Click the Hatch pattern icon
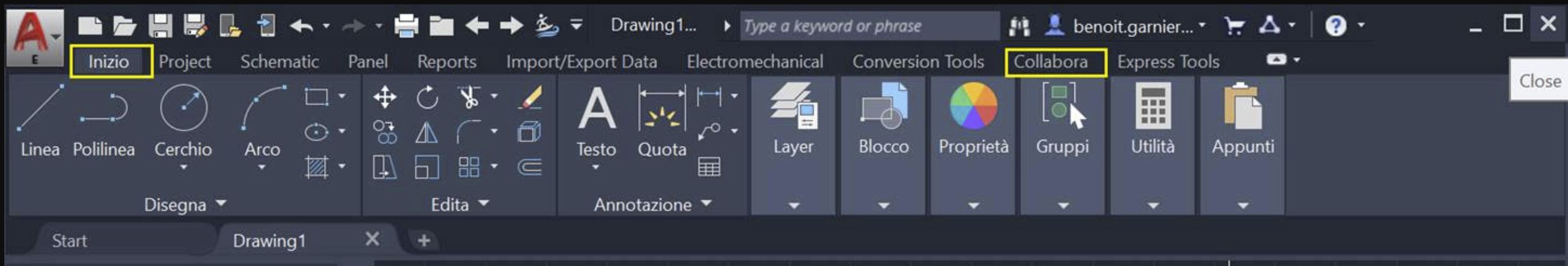This screenshot has height=266, width=1568. 316,166
